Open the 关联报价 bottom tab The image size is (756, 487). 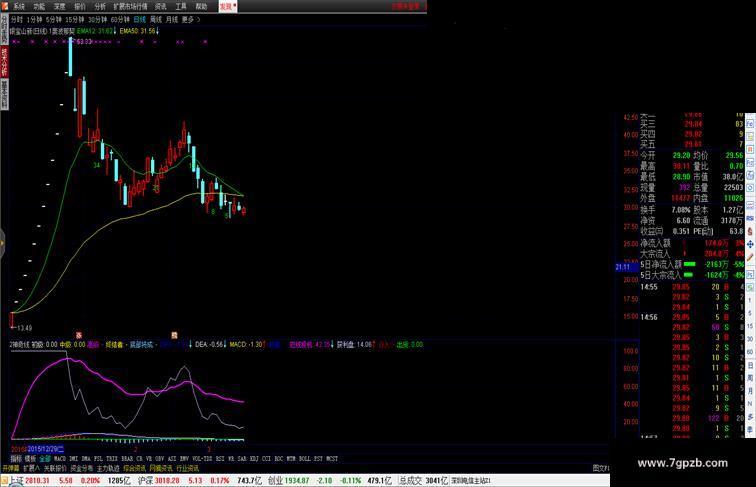(x=55, y=468)
